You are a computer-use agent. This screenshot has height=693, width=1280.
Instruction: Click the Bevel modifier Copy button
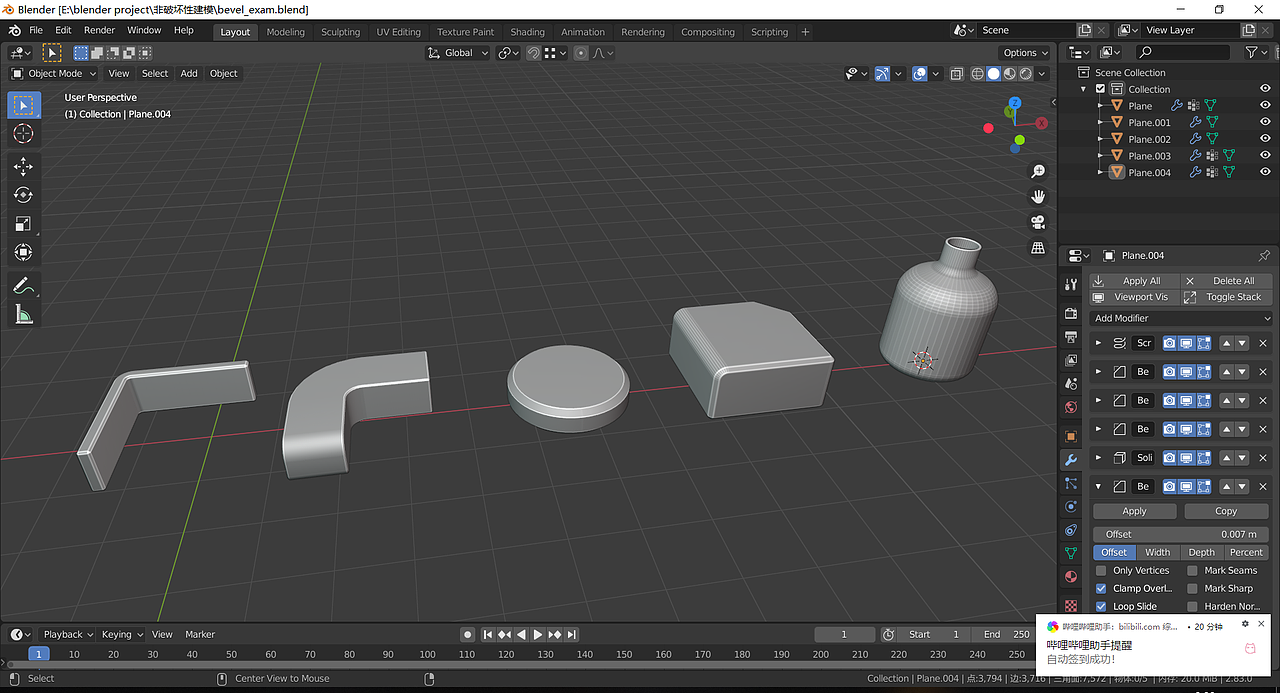(1226, 511)
